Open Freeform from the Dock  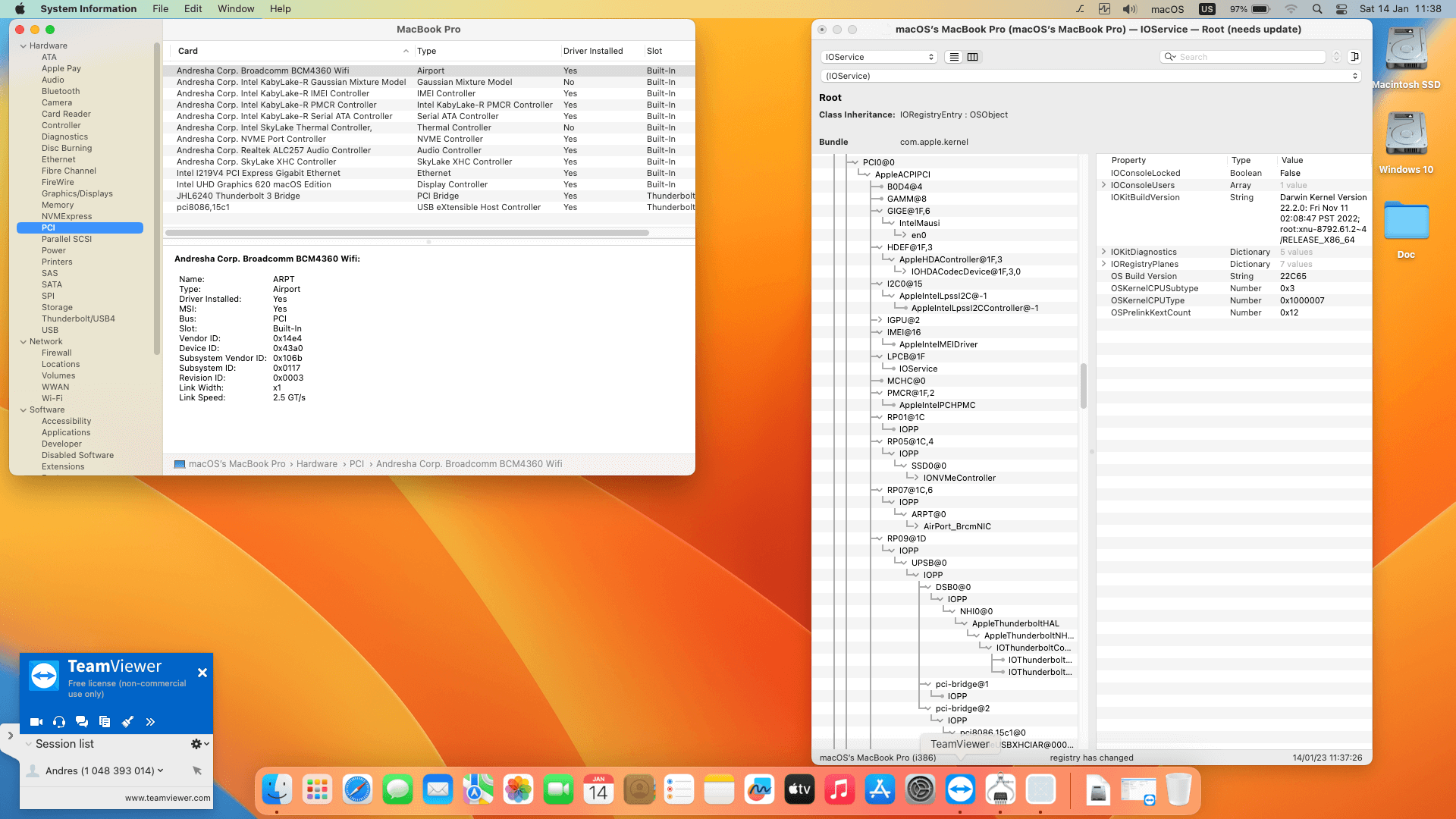(759, 790)
